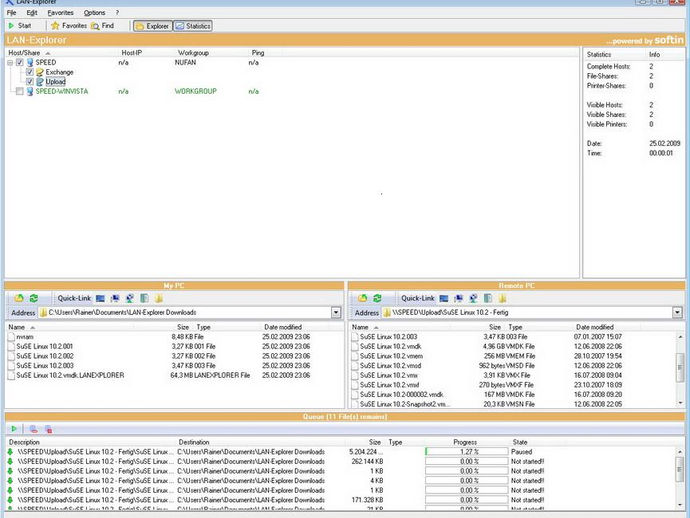690x518 pixels.
Task: Open the Favorites menu in menu bar
Action: pyautogui.click(x=60, y=13)
